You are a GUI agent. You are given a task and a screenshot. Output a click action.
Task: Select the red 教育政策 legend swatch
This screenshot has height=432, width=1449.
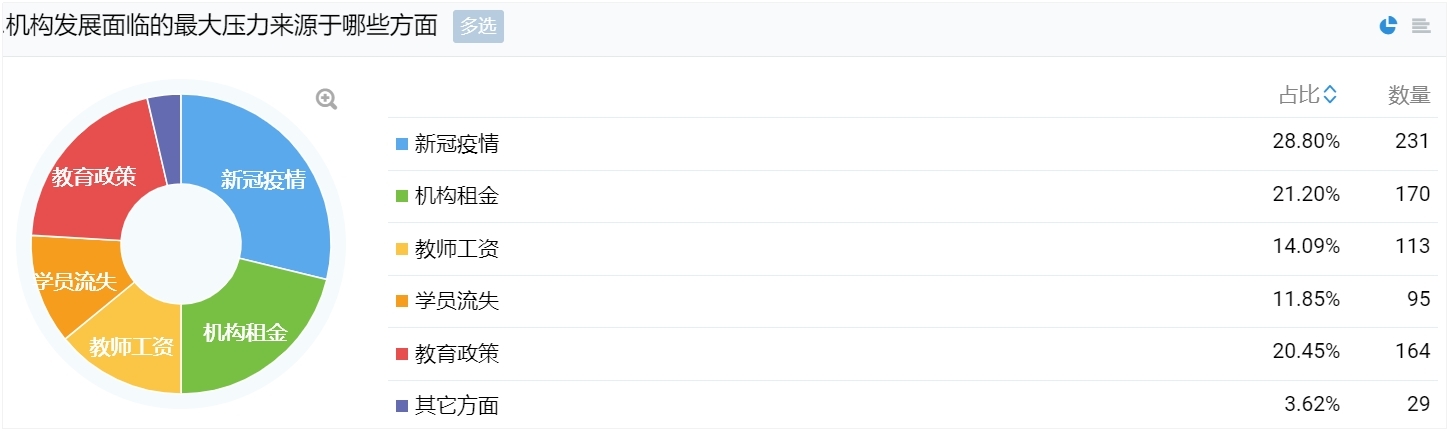402,354
